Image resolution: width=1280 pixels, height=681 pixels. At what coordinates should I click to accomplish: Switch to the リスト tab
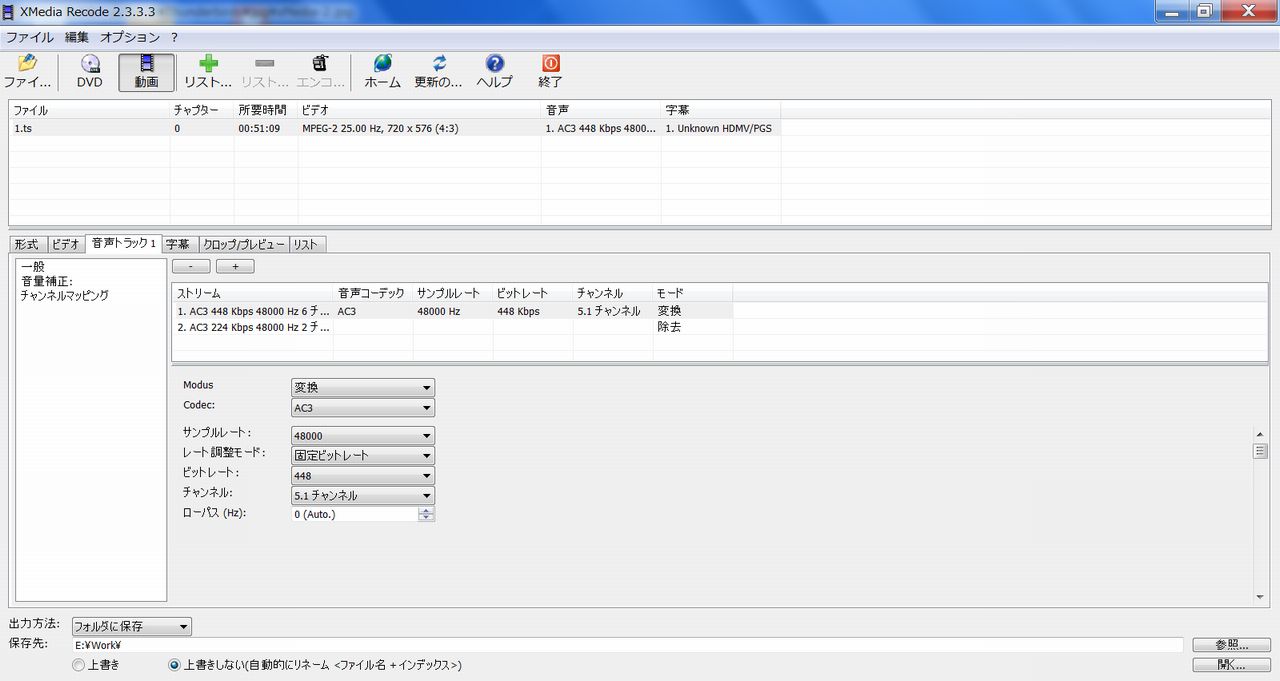[x=306, y=244]
